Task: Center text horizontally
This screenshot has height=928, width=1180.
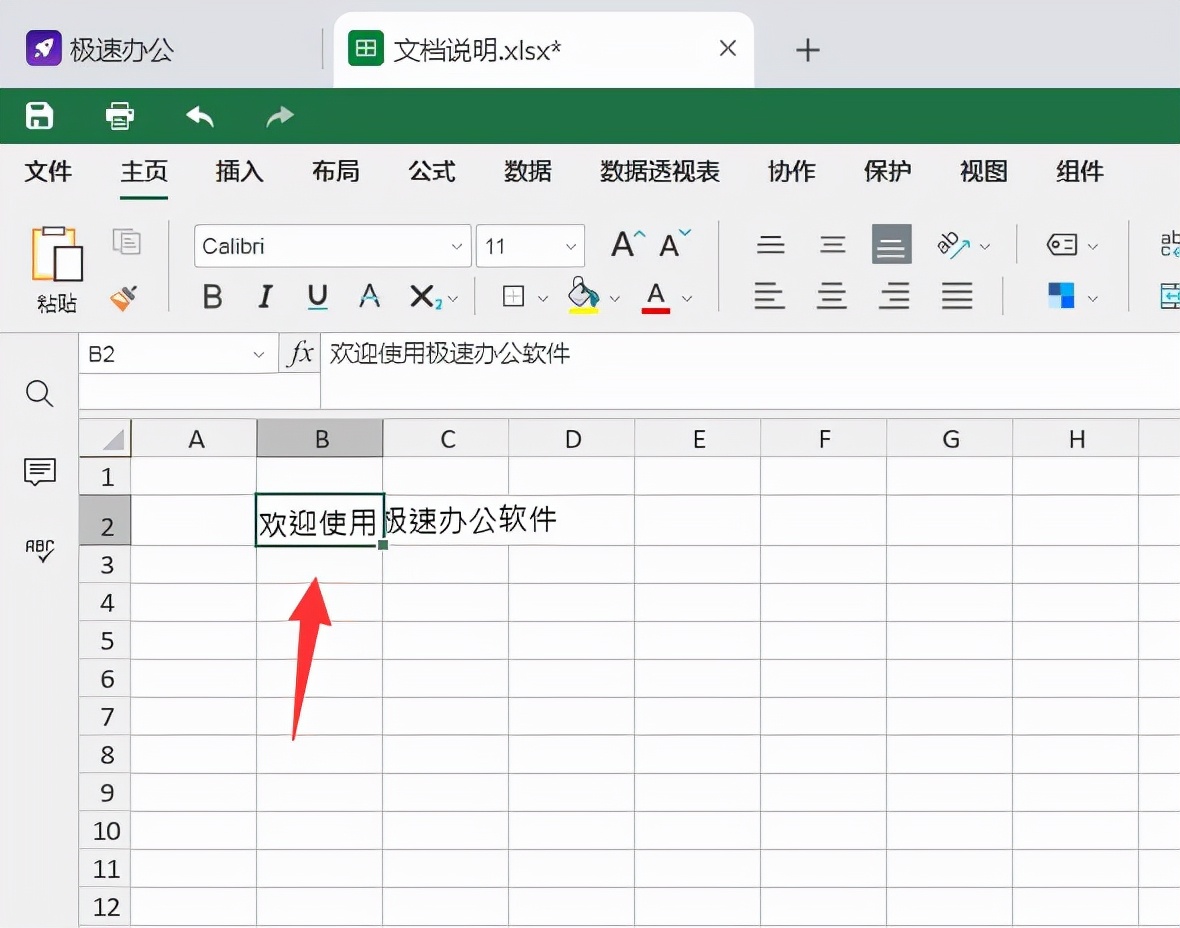Action: (x=832, y=296)
